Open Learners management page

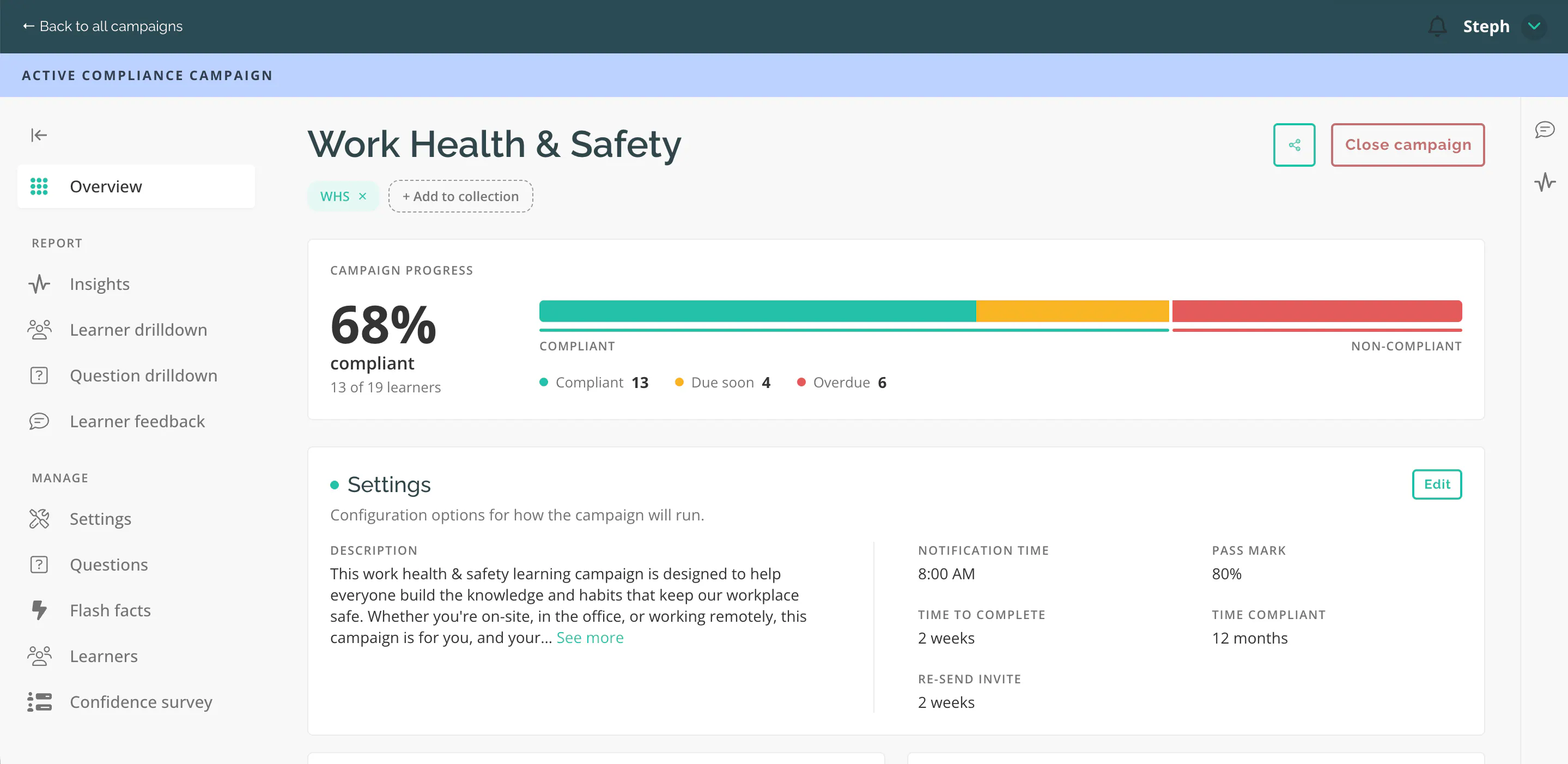[x=104, y=656]
